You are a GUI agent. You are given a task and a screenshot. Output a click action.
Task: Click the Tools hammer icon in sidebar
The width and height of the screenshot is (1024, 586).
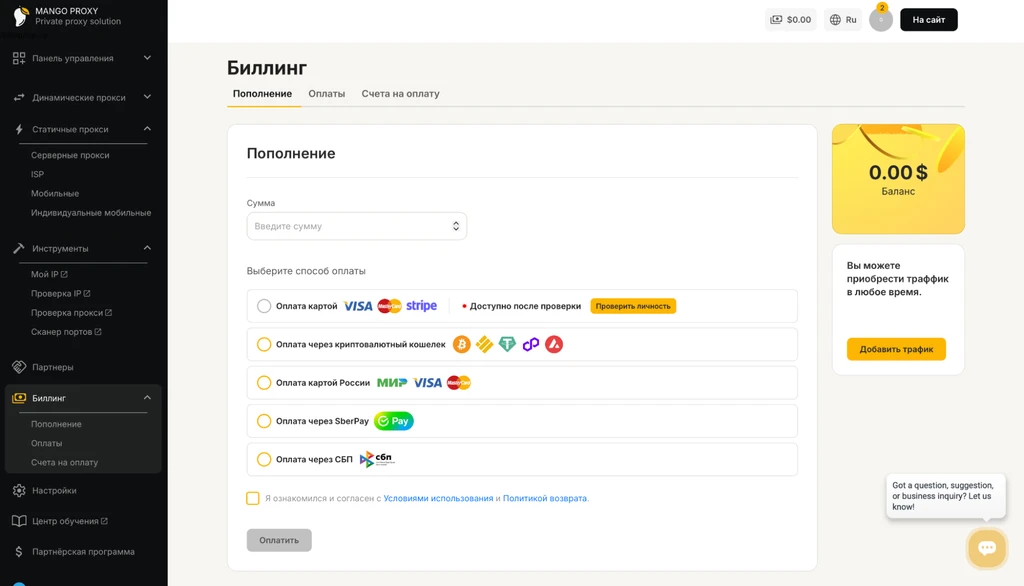[19, 248]
